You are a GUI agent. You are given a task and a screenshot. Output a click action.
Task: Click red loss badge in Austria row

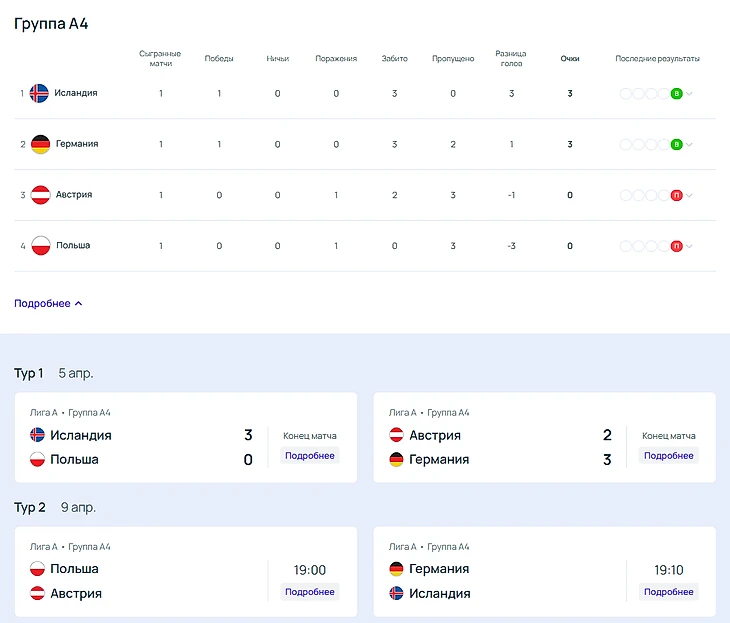pos(677,195)
